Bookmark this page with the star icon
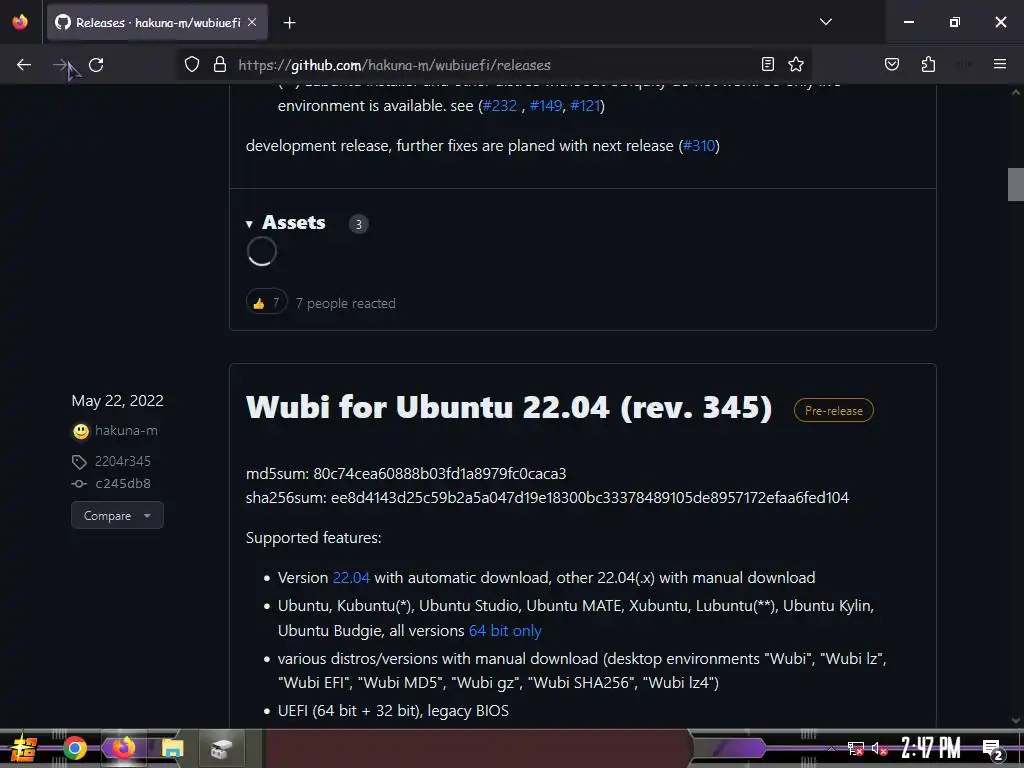1024x768 pixels. coord(795,64)
